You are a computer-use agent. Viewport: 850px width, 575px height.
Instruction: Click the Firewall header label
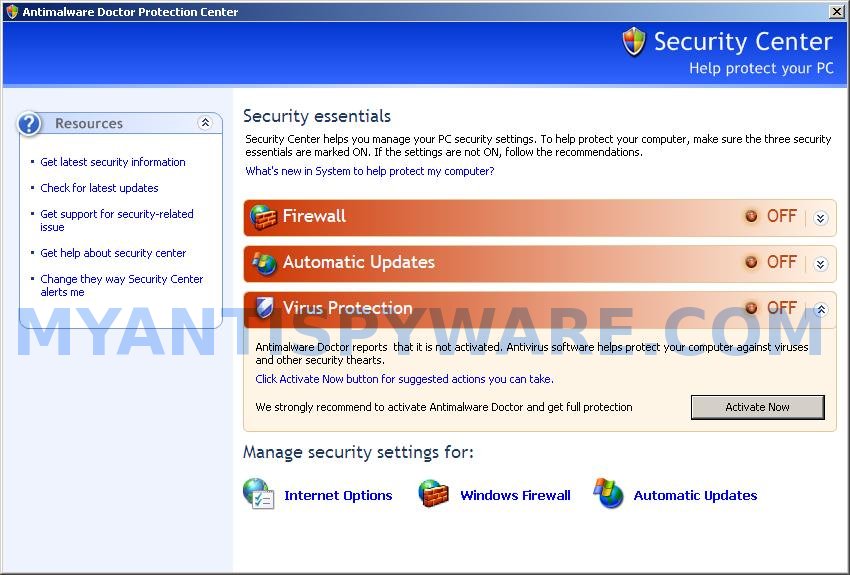click(314, 216)
